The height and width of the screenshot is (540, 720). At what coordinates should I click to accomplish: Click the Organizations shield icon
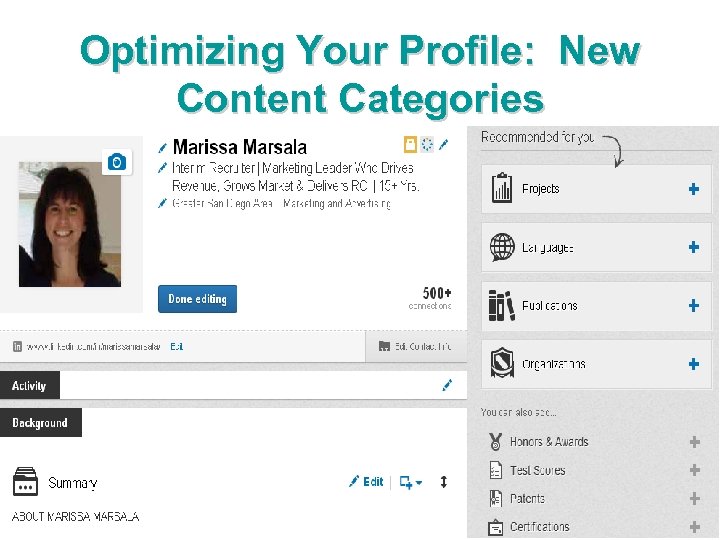(x=502, y=362)
